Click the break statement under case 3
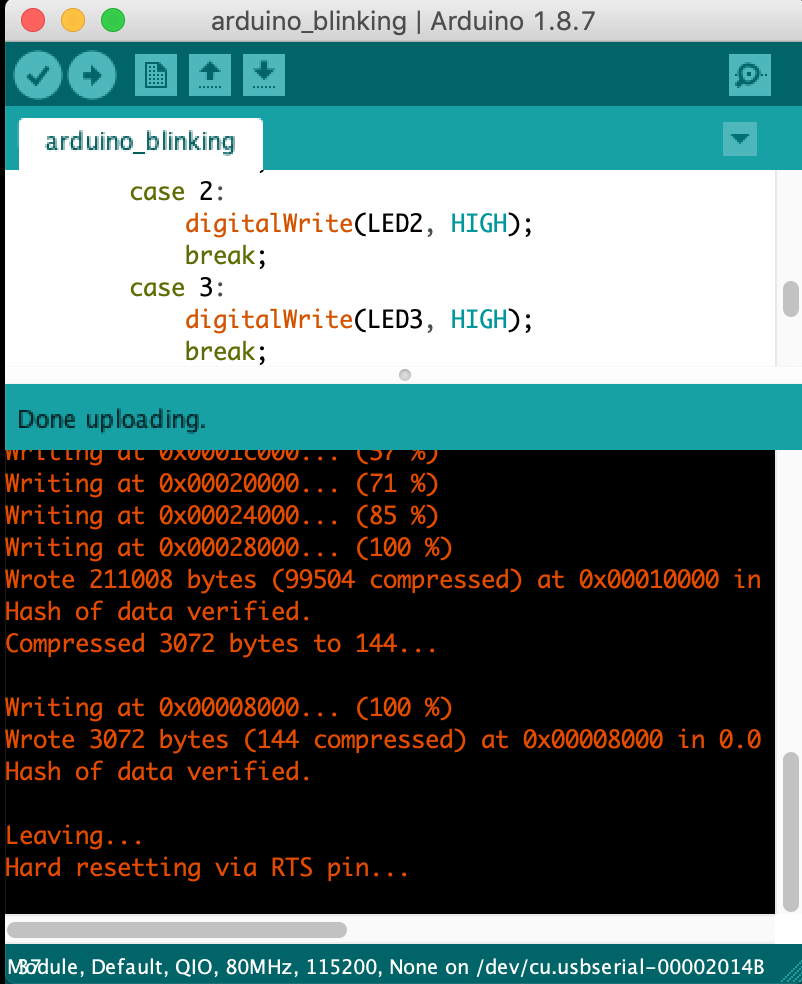 point(226,352)
